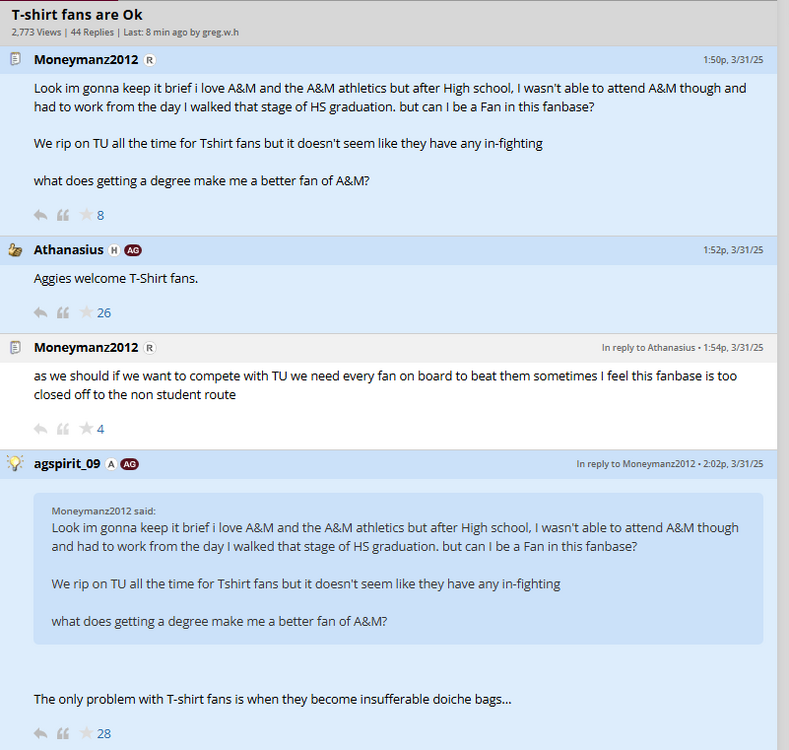This screenshot has width=789, height=750.
Task: Open Athanasius user profile
Action: [68, 250]
